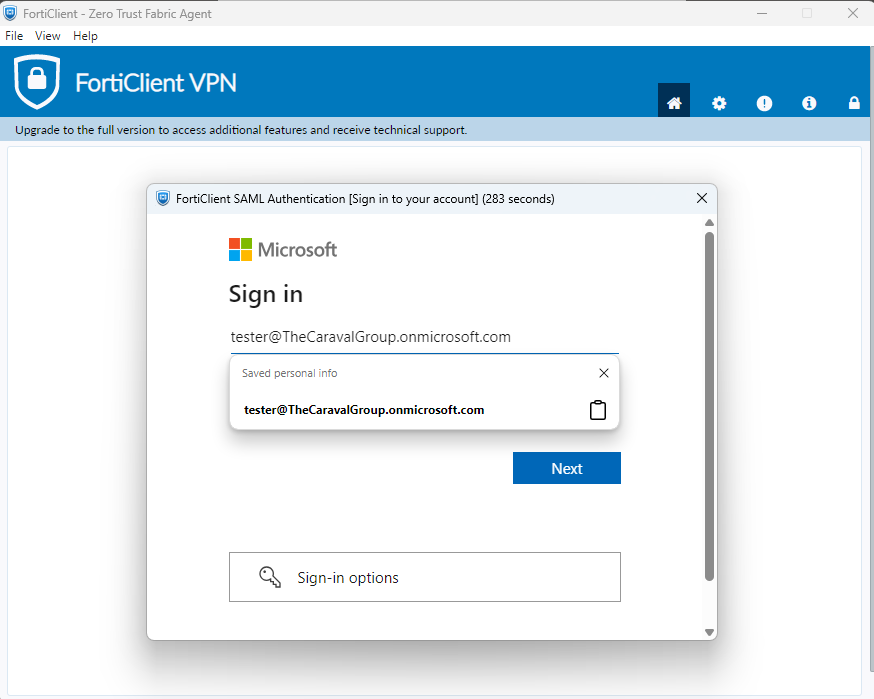Dismiss the Saved personal info popup
Screen dimensions: 874x699
click(x=603, y=373)
